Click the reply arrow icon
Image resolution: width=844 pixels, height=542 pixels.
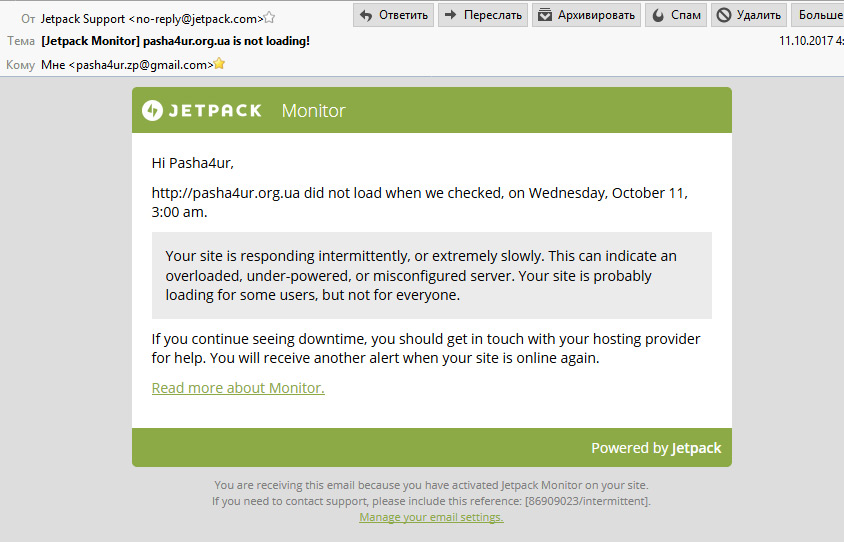coord(366,16)
